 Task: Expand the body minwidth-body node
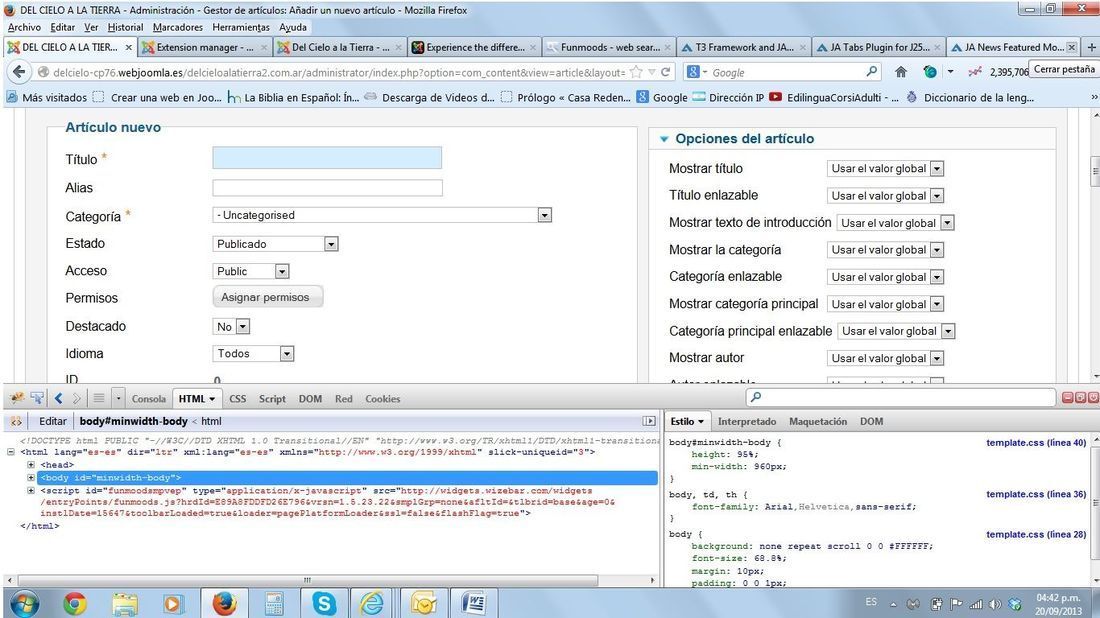point(31,478)
